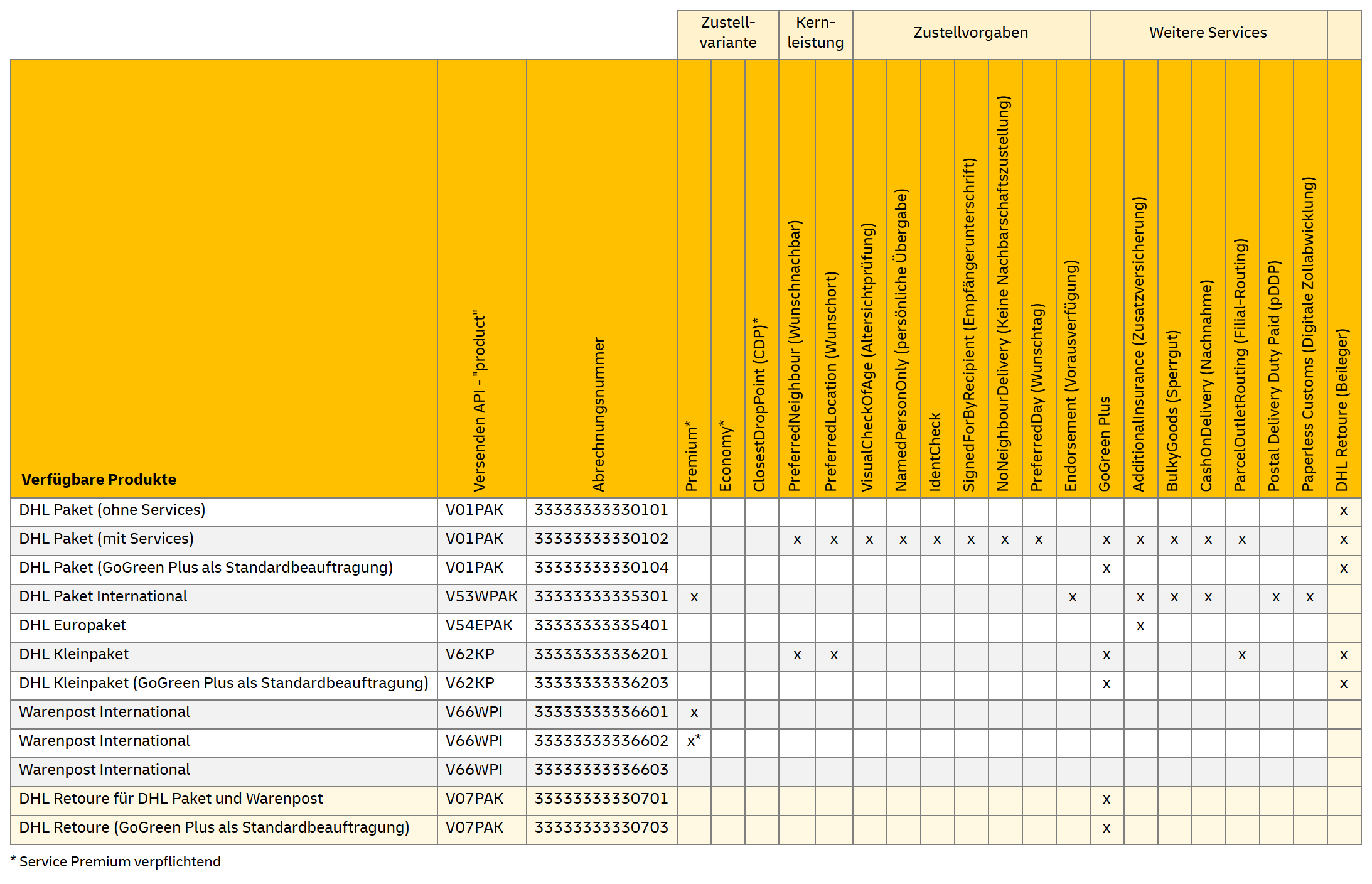
Task: Click billing number '33333333336603'
Action: 601,770
